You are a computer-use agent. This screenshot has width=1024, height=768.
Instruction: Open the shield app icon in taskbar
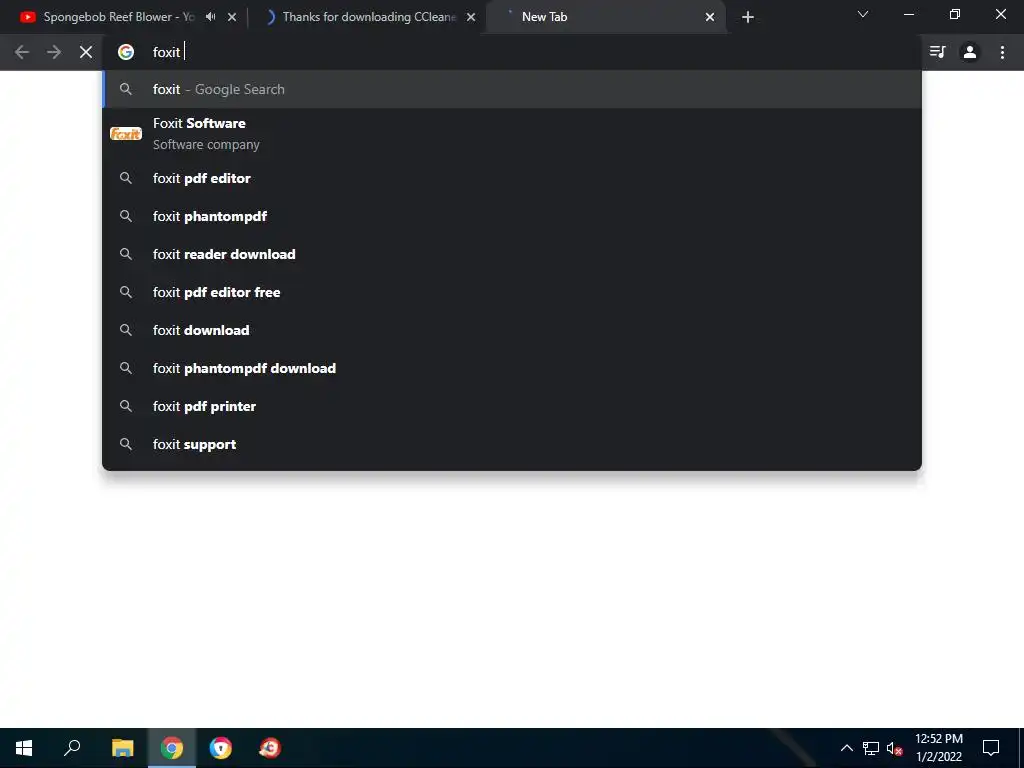[x=221, y=748]
